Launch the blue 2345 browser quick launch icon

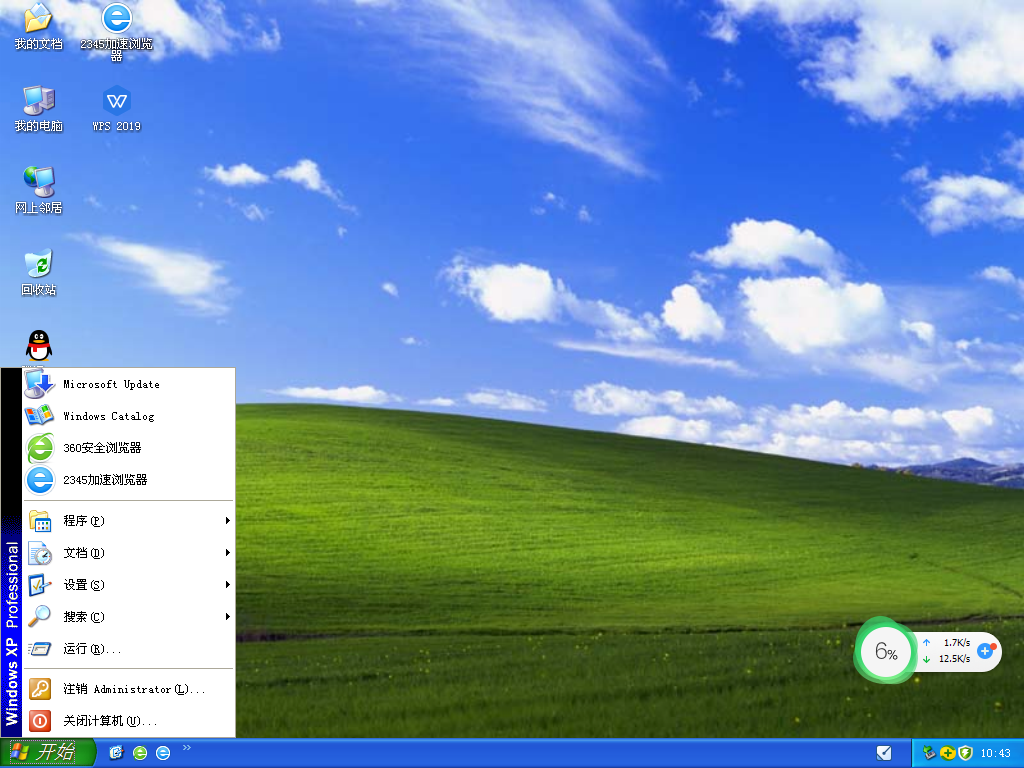coord(163,753)
